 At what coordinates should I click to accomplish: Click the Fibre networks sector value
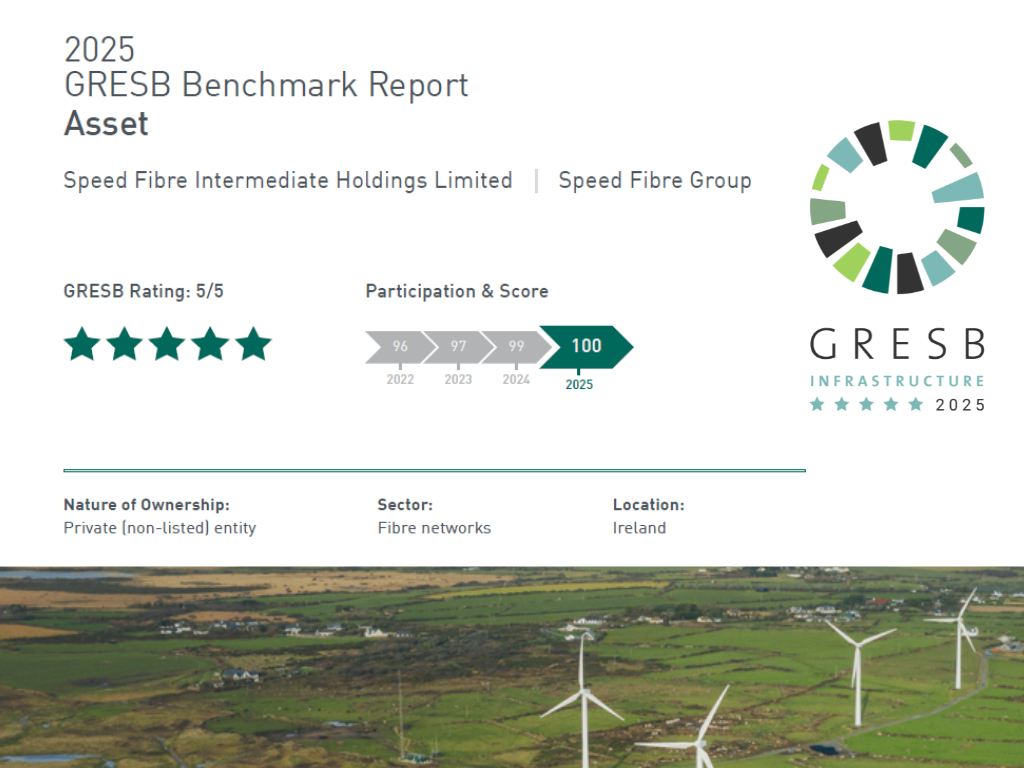coord(434,528)
